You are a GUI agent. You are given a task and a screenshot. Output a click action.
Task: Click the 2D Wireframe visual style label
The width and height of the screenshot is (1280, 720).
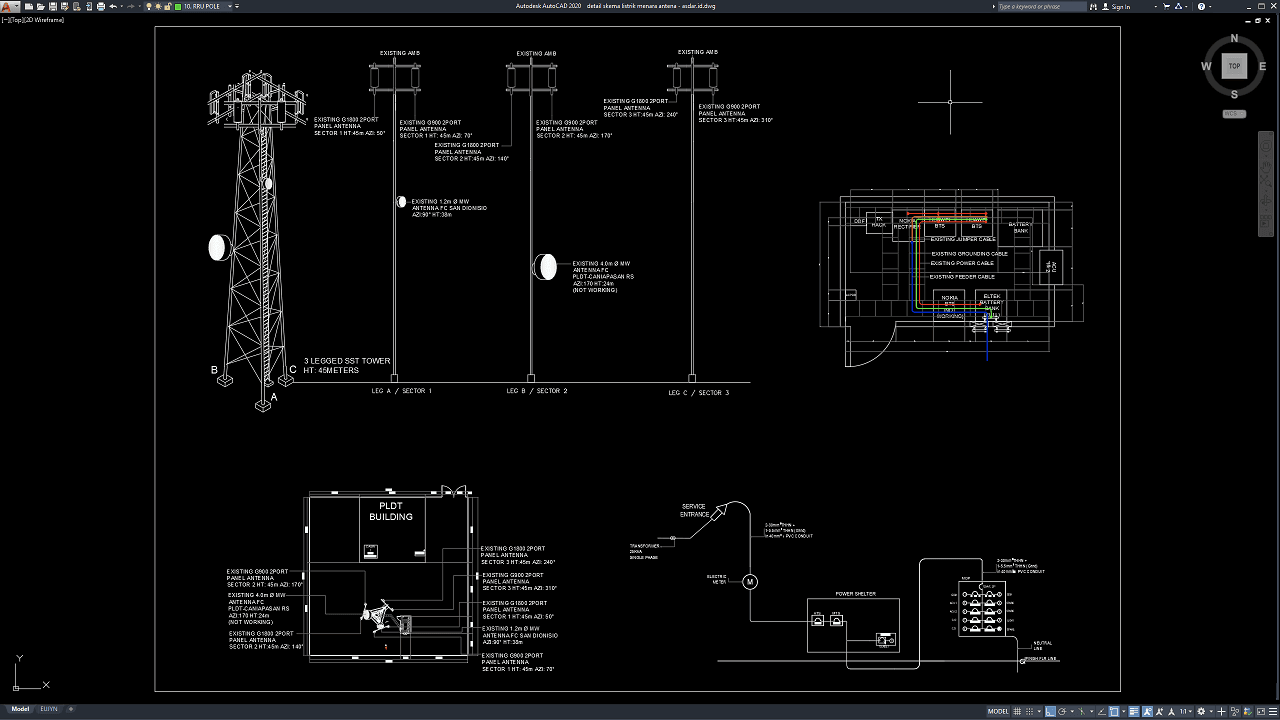[x=47, y=19]
